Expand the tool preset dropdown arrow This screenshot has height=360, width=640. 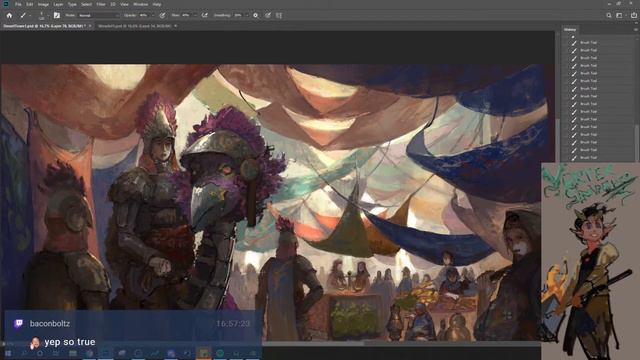coord(30,16)
